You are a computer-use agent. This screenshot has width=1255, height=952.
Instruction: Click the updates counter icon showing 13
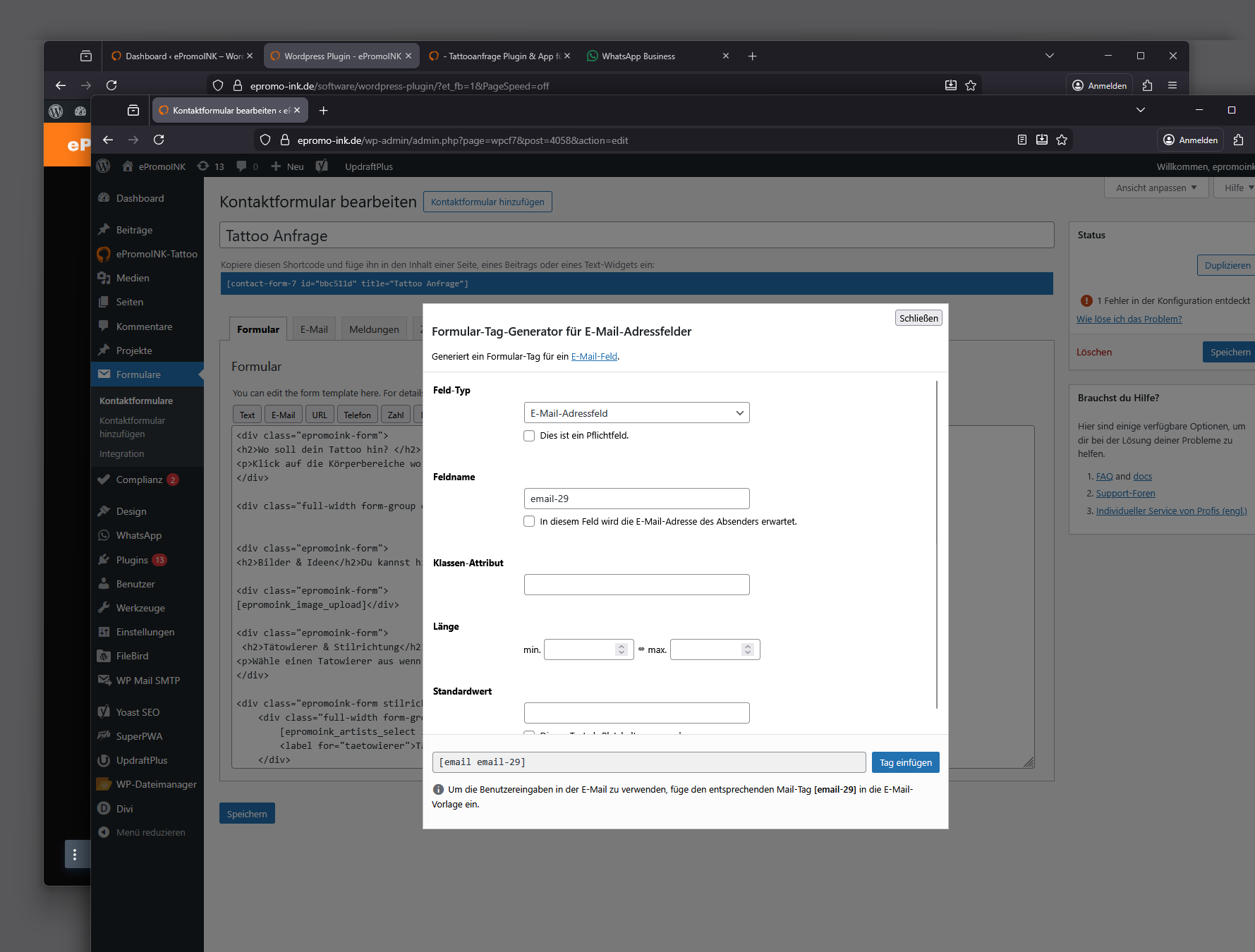(x=211, y=166)
